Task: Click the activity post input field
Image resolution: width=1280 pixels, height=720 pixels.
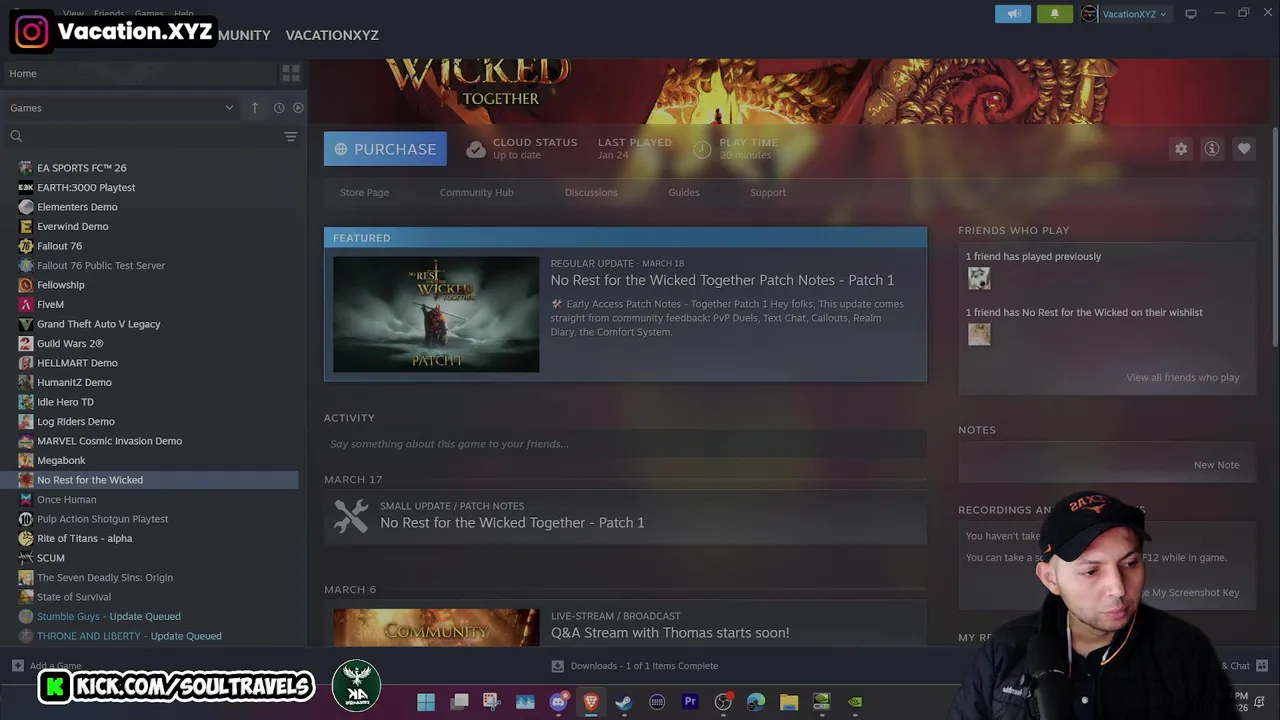Action: (x=625, y=444)
